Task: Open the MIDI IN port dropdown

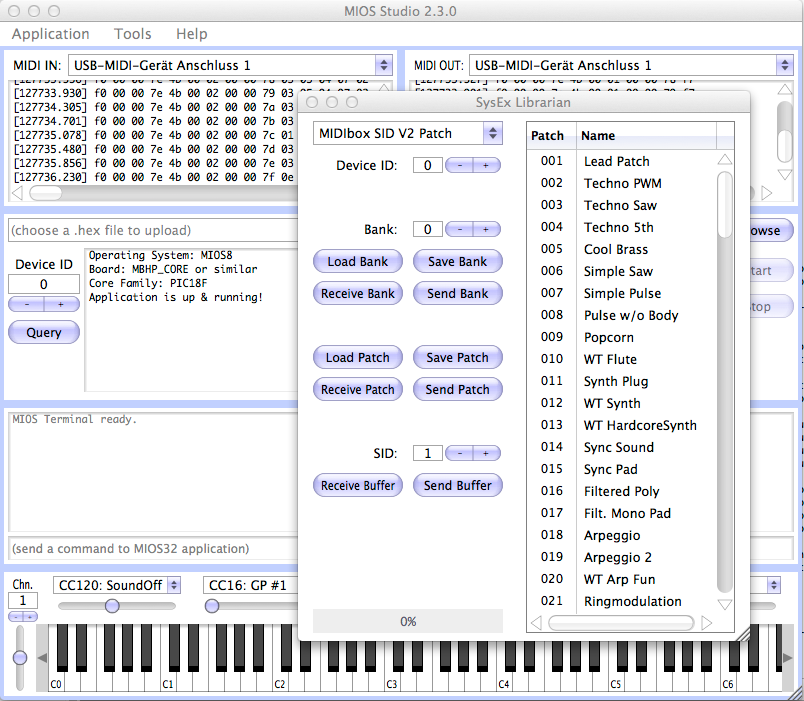Action: [x=231, y=65]
